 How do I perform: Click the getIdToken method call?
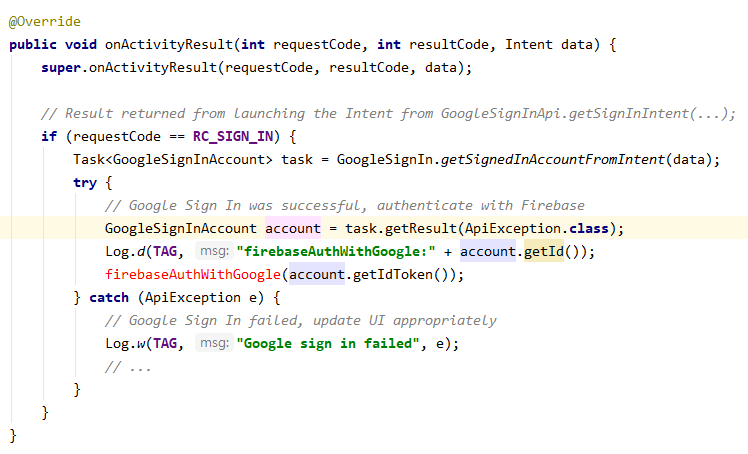[x=393, y=275]
